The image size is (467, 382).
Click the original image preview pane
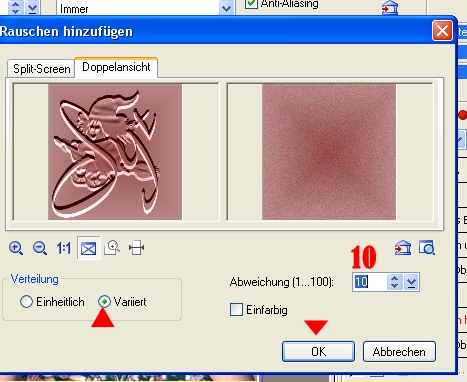click(116, 152)
